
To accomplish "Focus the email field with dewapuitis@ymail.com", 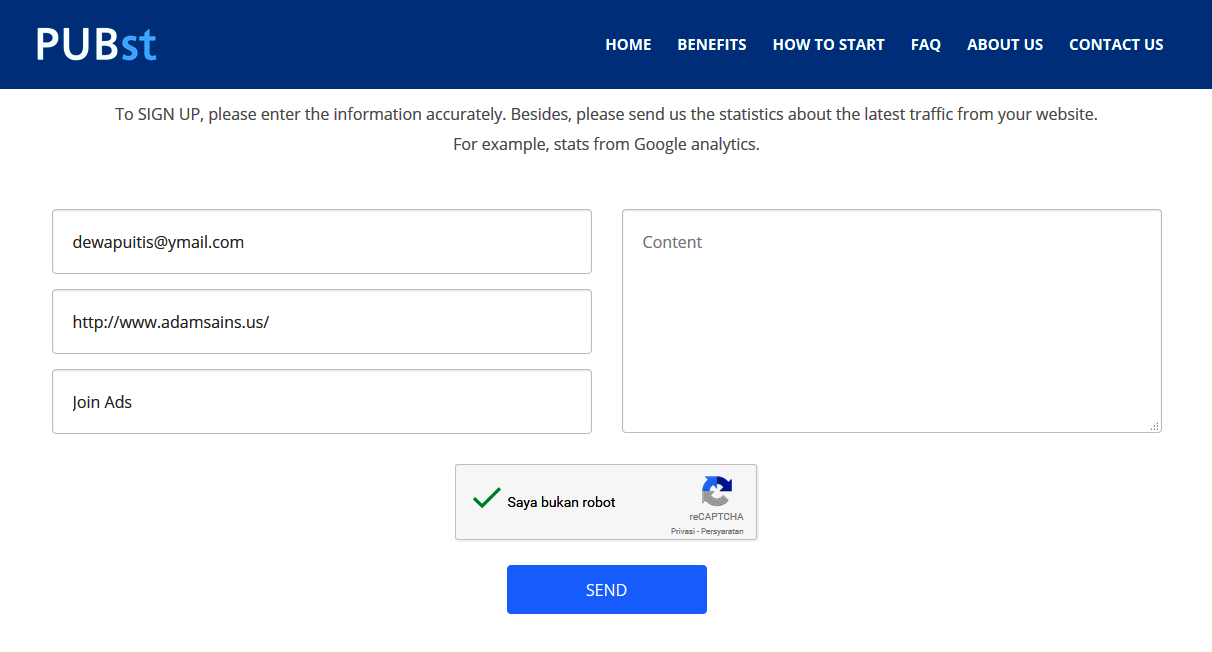I will tap(321, 242).
